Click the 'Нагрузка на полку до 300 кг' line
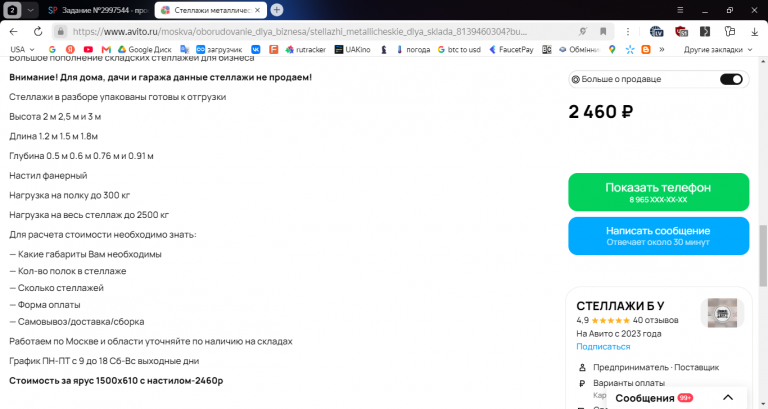The height and width of the screenshot is (409, 768). [70, 195]
